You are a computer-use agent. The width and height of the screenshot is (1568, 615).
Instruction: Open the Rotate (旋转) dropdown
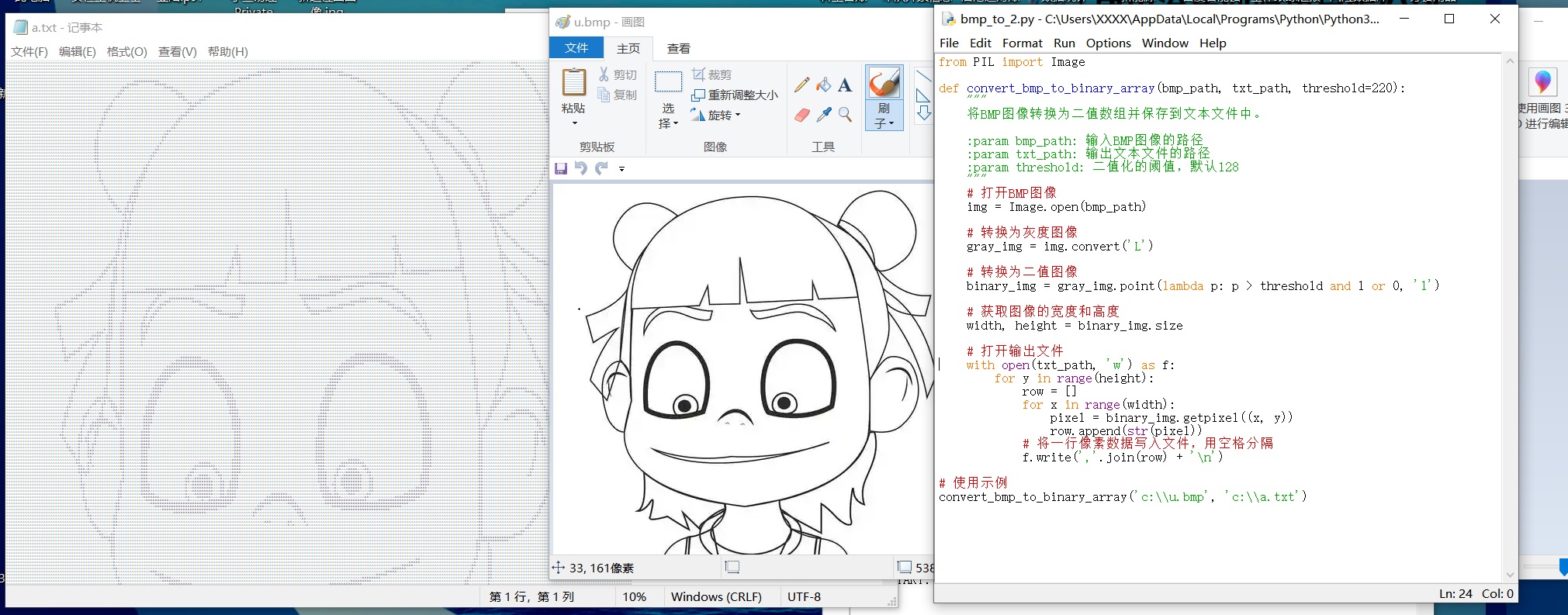coord(715,115)
